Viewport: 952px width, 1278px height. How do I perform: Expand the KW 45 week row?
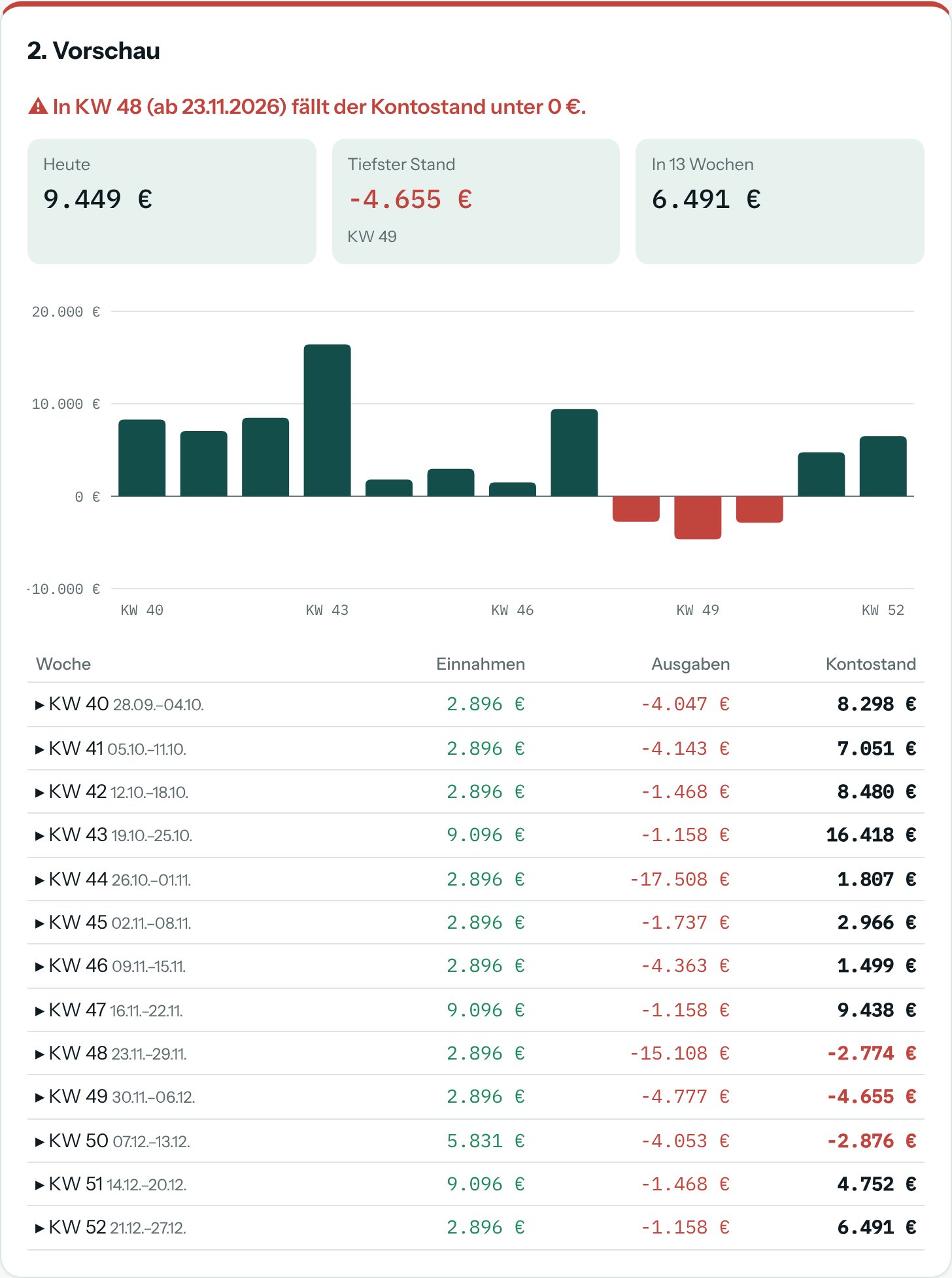click(x=475, y=923)
